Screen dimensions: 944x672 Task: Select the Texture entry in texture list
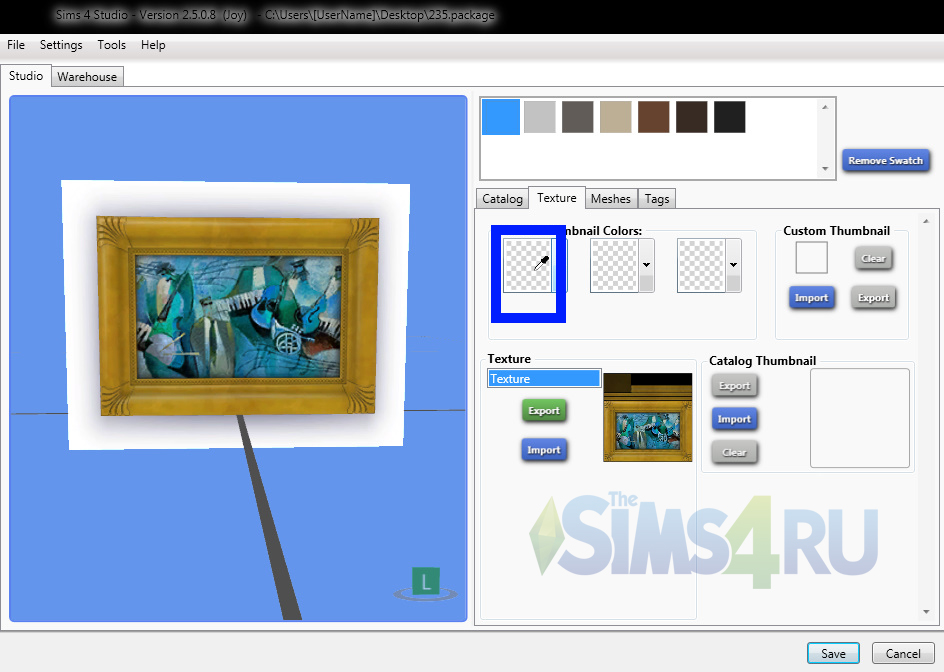[x=543, y=379]
